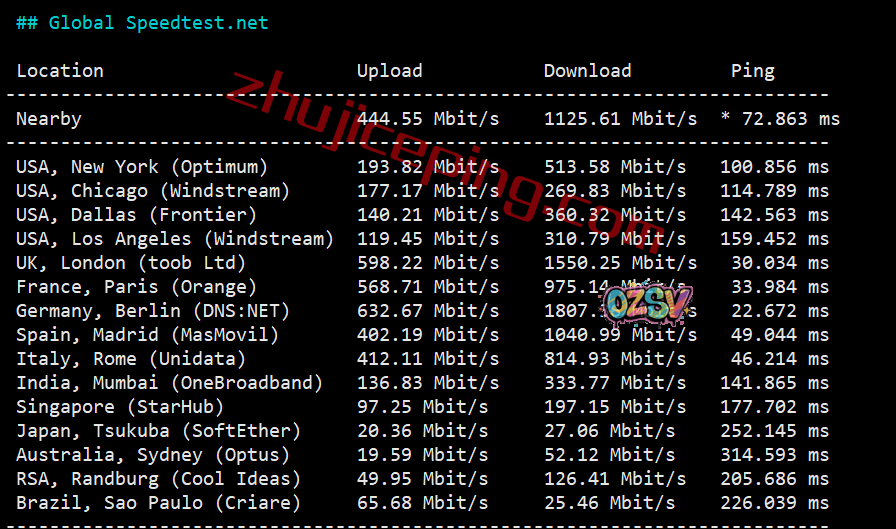The width and height of the screenshot is (896, 529).
Task: Click the Location column header
Action: [x=60, y=71]
